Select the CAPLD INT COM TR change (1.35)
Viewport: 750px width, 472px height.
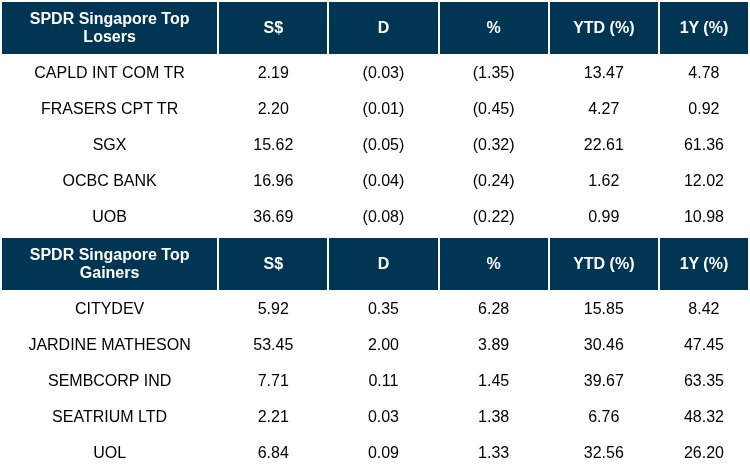pyautogui.click(x=493, y=72)
